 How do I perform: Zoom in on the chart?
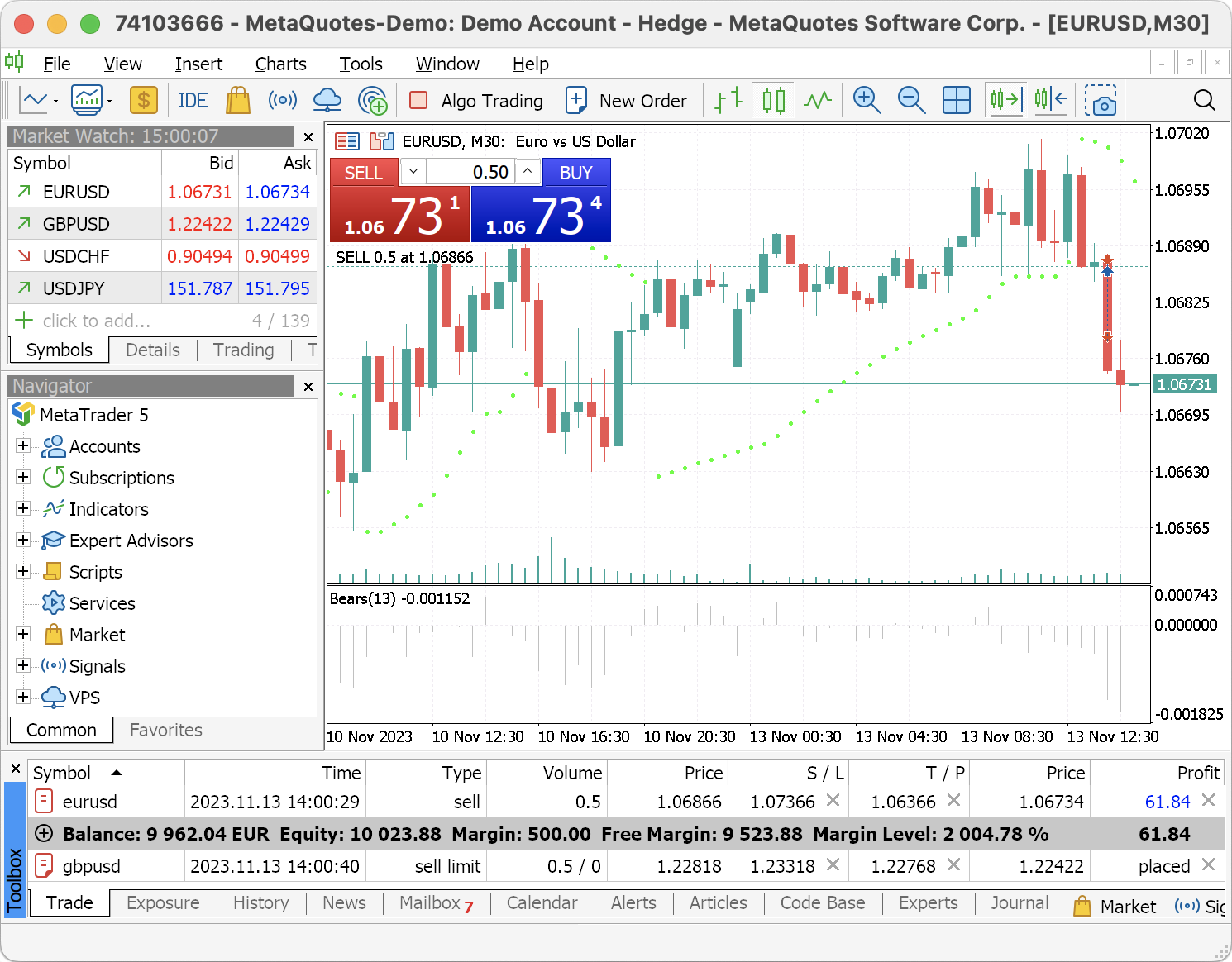pos(867,101)
